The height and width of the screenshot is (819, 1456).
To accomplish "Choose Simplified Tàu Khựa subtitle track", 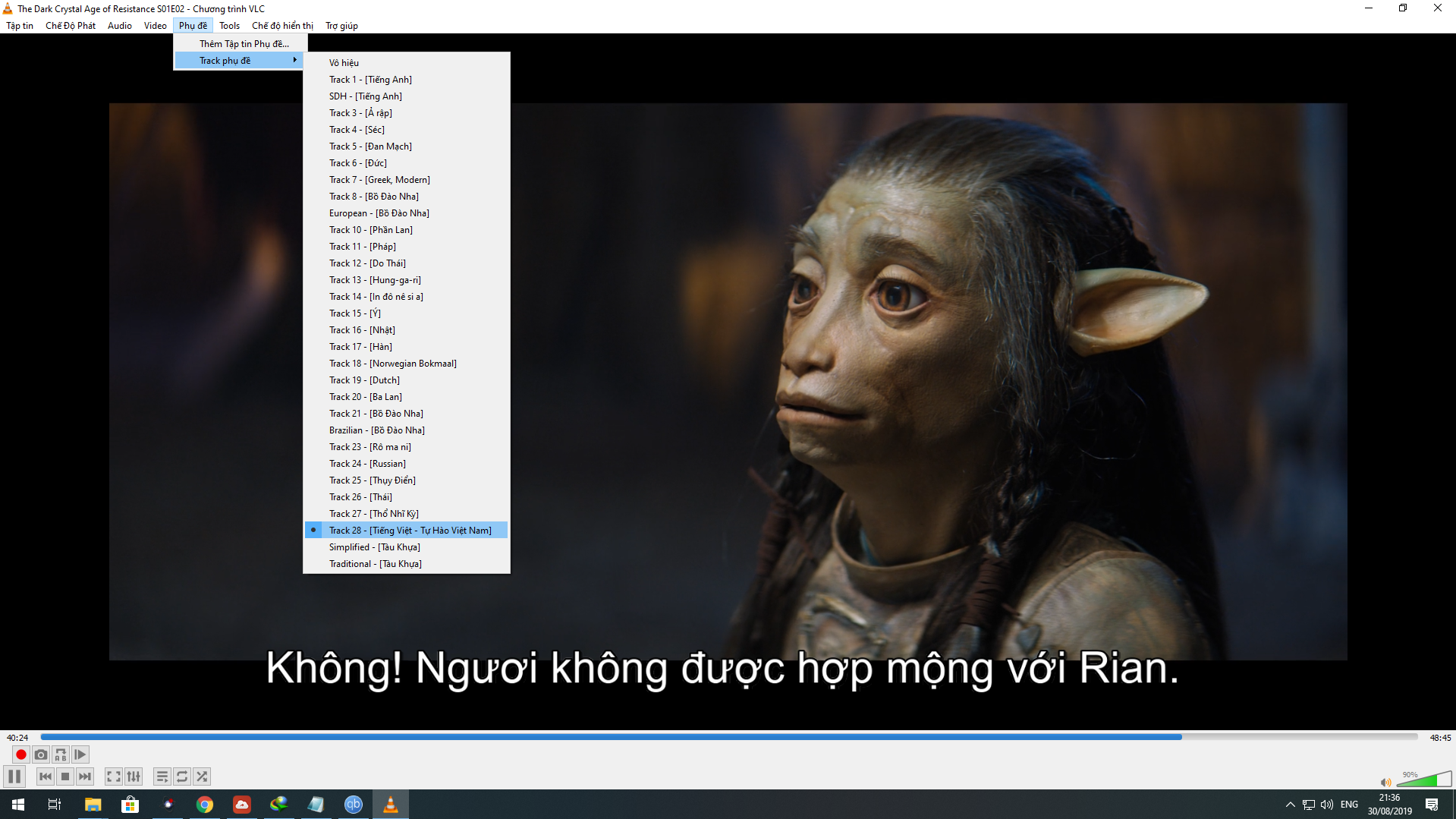I will point(407,547).
